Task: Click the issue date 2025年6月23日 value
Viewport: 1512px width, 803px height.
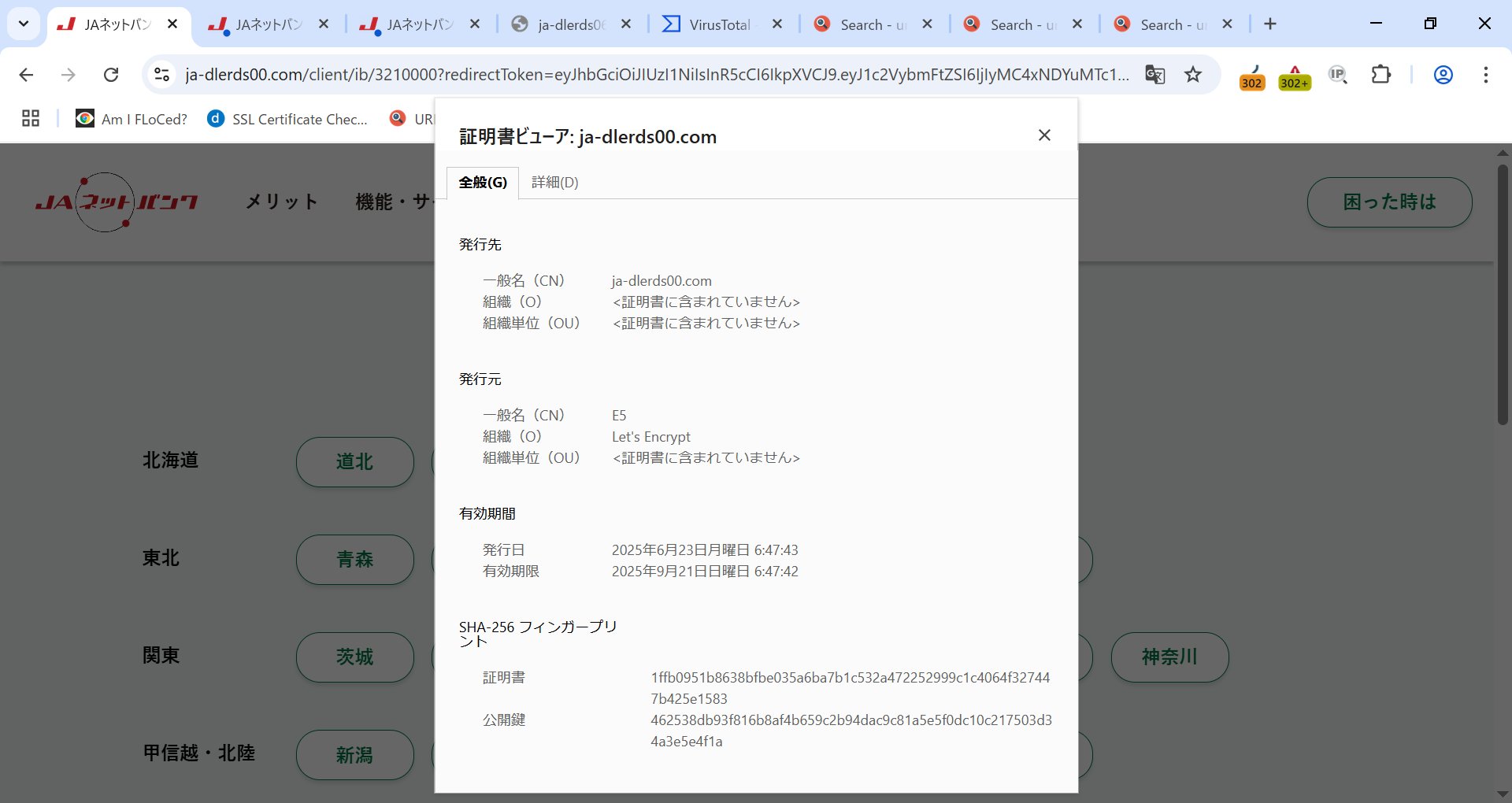Action: 705,550
